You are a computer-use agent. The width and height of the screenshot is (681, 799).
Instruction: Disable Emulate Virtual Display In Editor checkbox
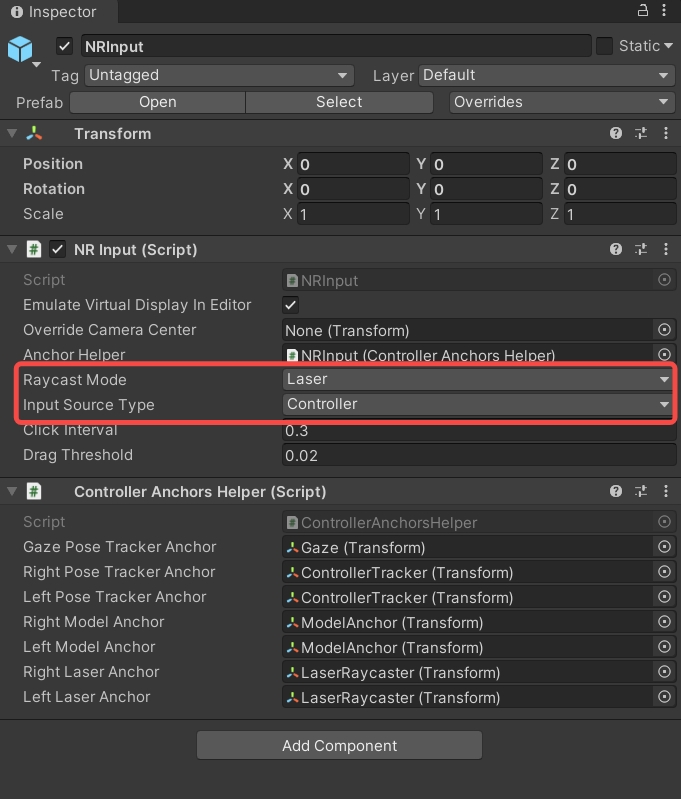[291, 305]
